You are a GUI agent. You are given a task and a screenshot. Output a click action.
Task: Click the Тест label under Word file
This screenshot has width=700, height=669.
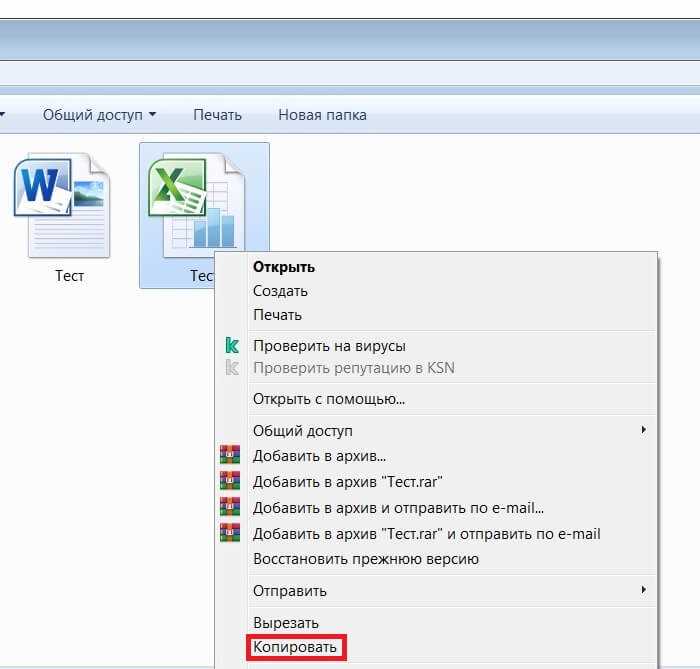69,276
